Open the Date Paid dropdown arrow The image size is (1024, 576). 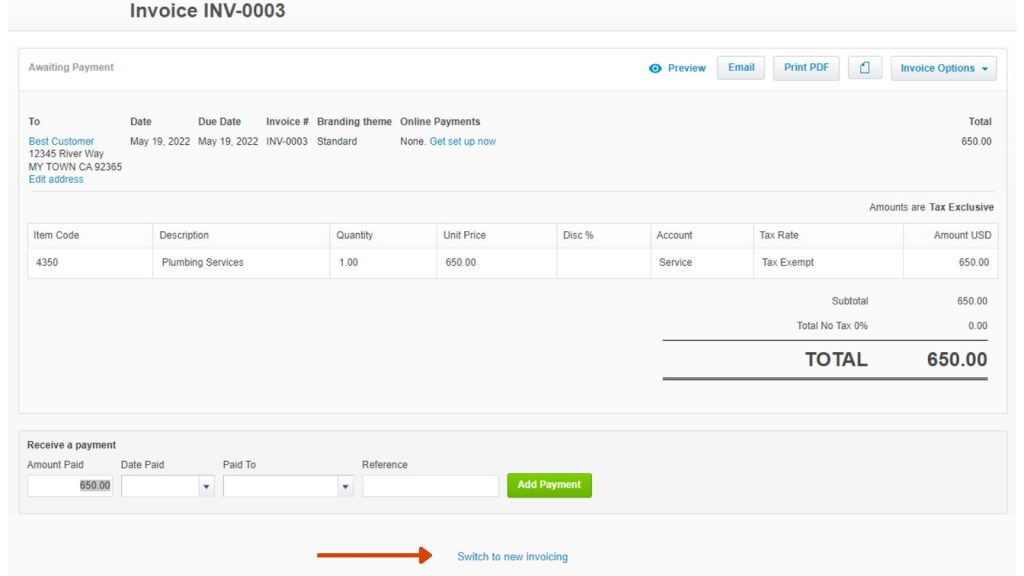point(206,486)
